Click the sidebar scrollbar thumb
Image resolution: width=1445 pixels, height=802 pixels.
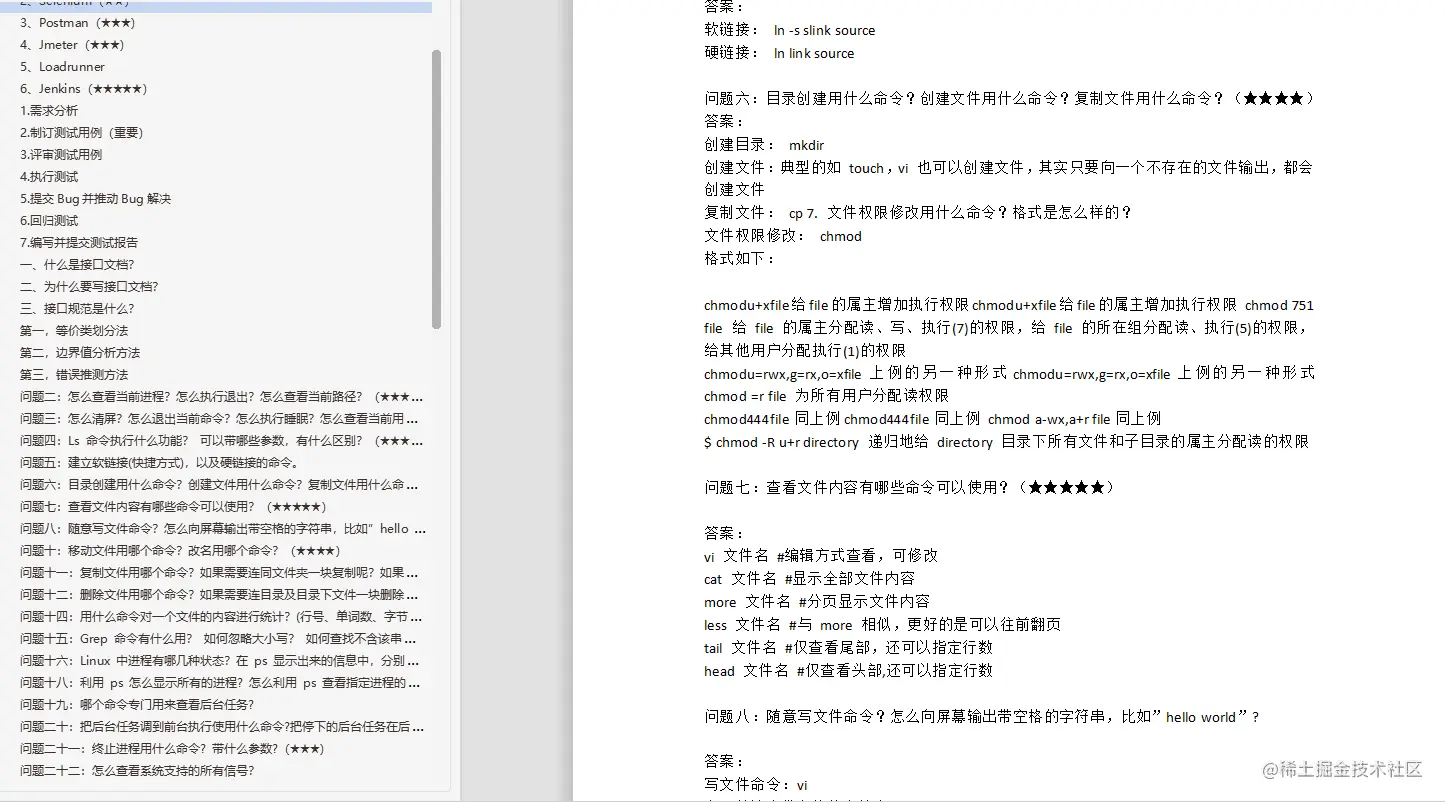(x=436, y=190)
